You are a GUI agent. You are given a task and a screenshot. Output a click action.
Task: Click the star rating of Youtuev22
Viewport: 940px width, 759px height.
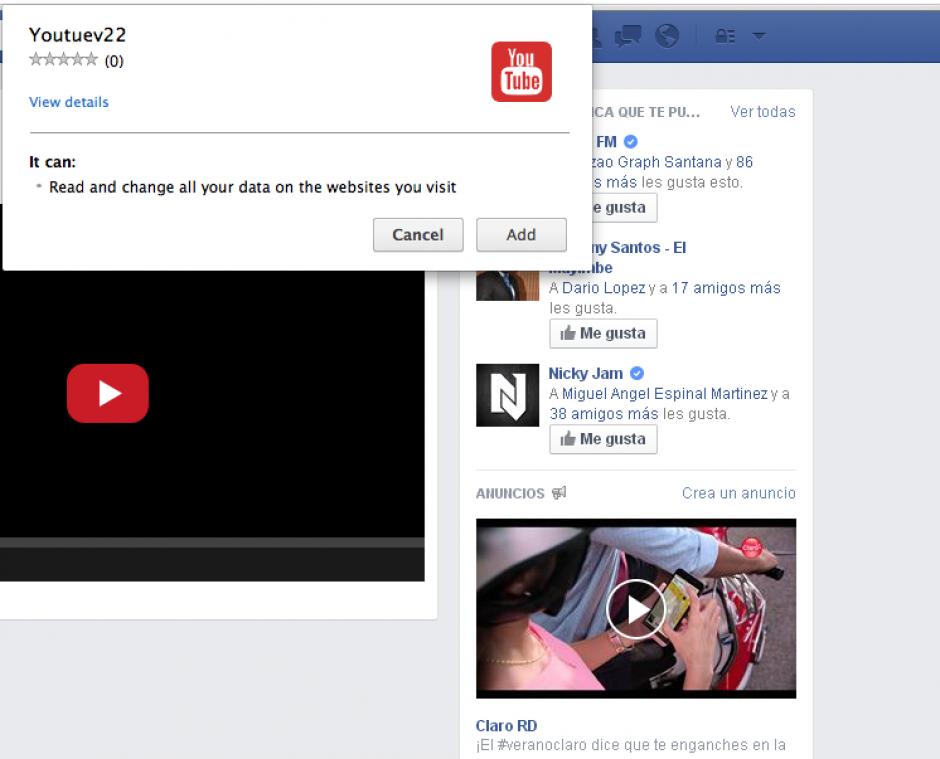(64, 60)
